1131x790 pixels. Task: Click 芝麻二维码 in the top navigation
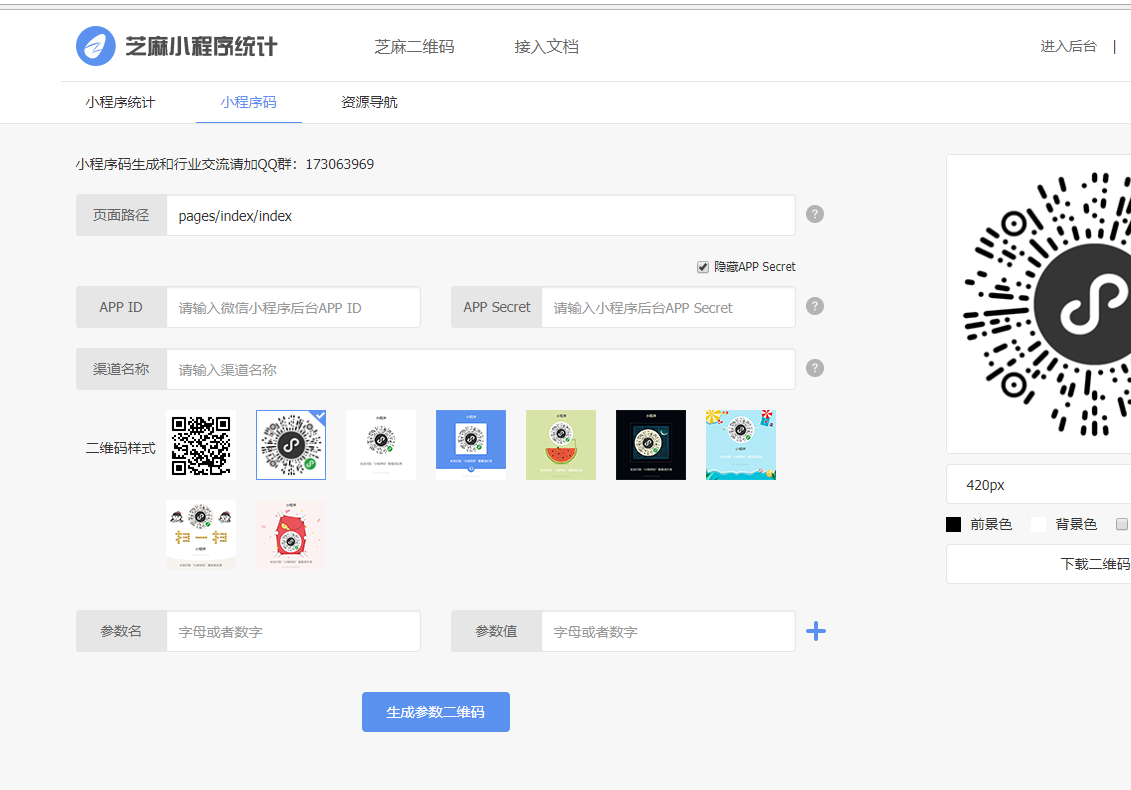click(414, 45)
